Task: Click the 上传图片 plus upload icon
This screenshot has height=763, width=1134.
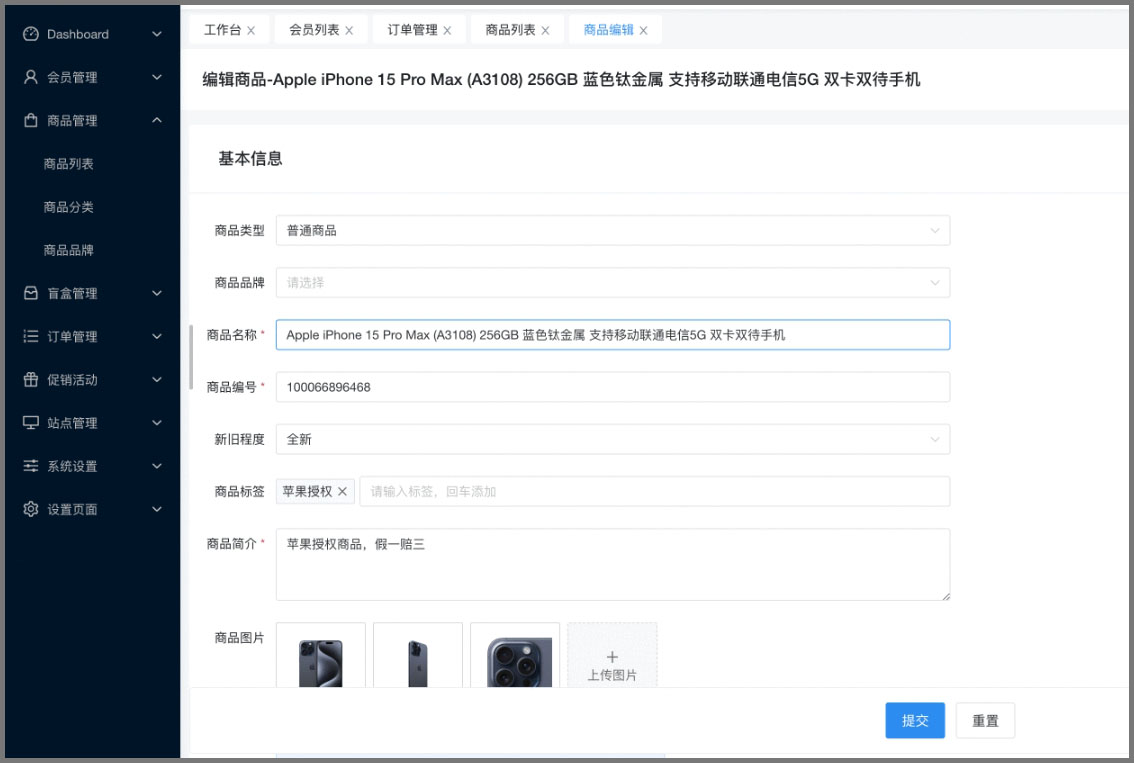Action: click(x=612, y=657)
